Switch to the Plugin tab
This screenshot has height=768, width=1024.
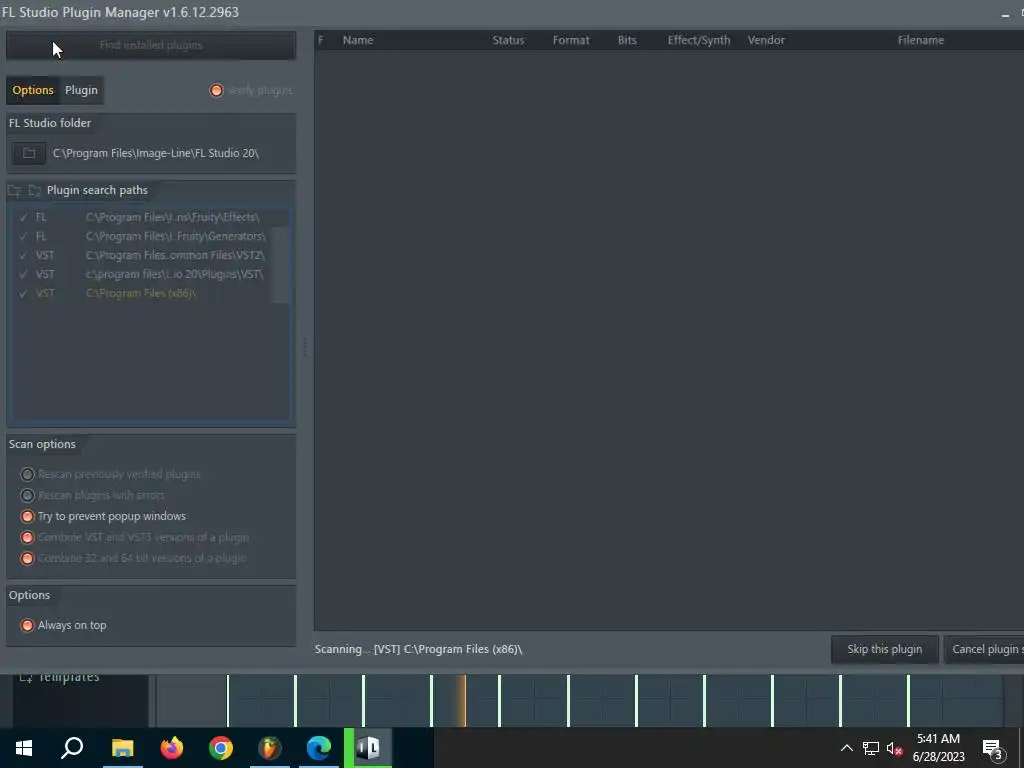[x=81, y=90]
